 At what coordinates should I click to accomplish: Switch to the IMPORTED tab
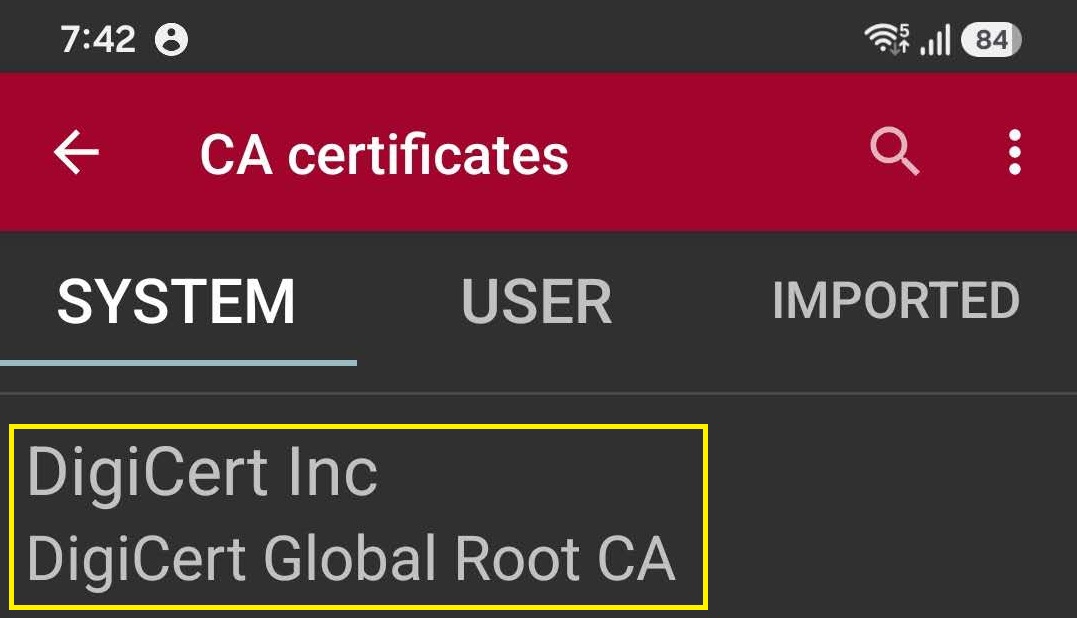click(x=896, y=301)
